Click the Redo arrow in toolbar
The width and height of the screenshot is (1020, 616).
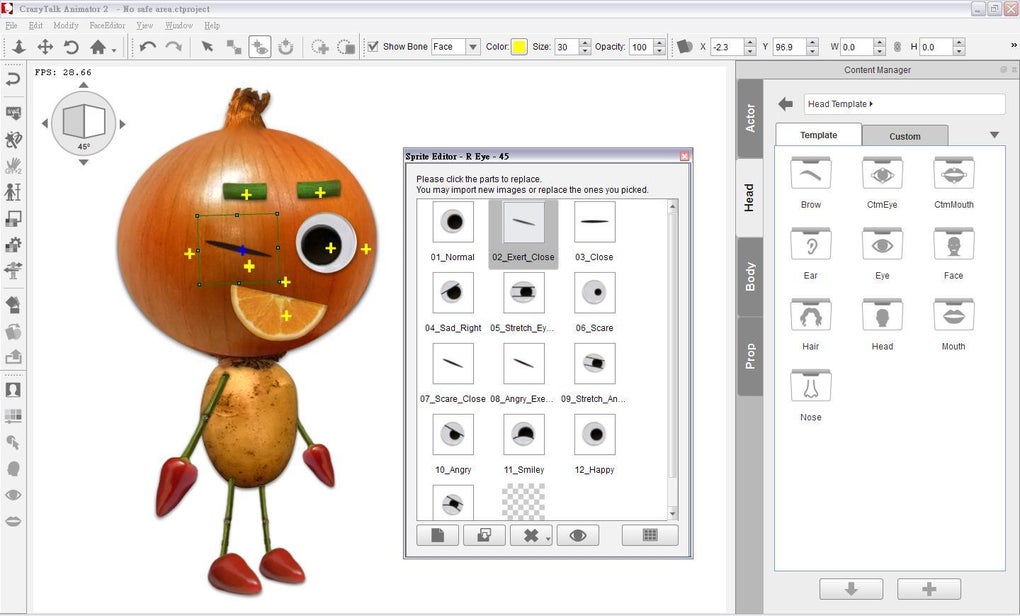coord(174,47)
